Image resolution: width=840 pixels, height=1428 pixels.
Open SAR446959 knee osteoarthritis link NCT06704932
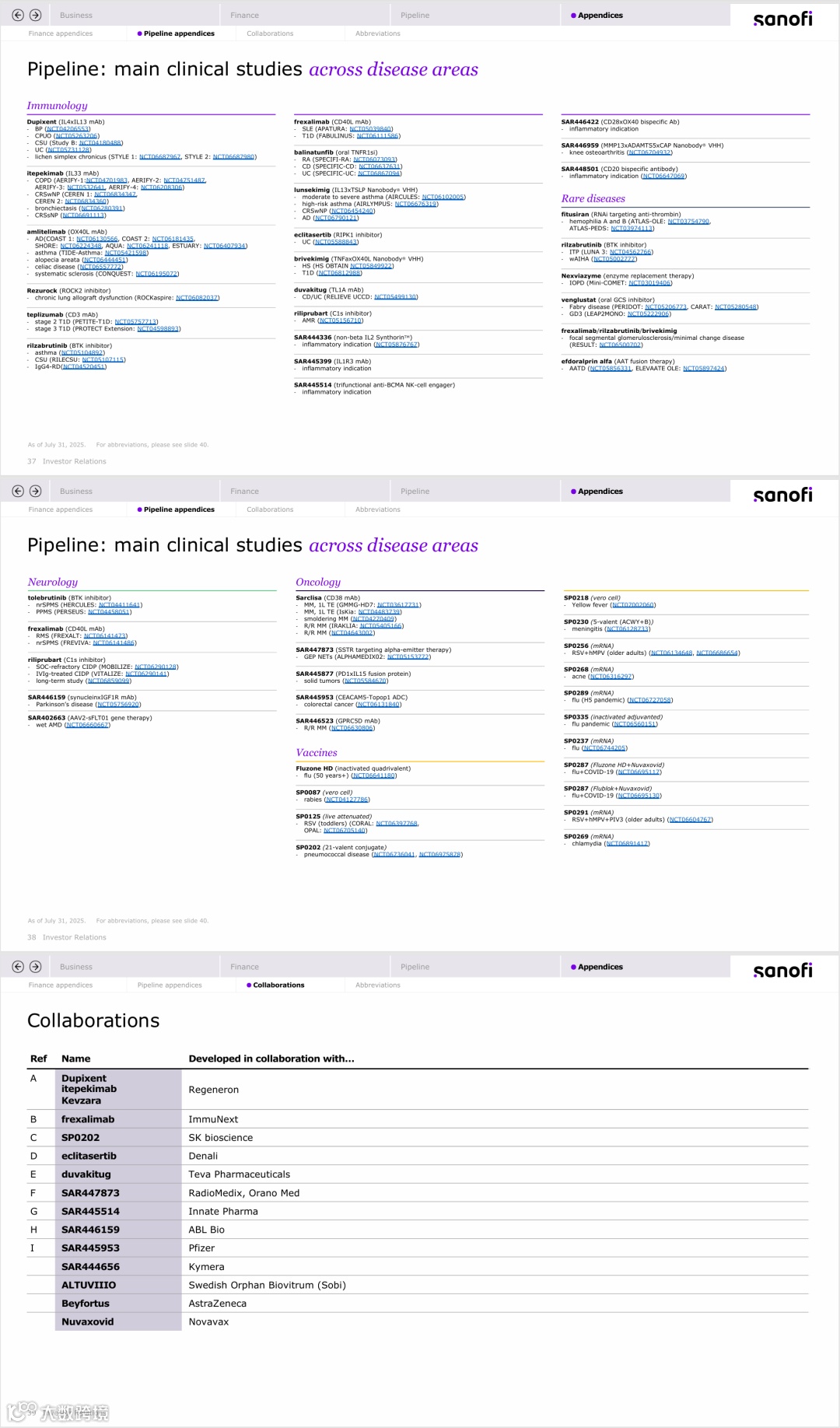[x=649, y=152]
